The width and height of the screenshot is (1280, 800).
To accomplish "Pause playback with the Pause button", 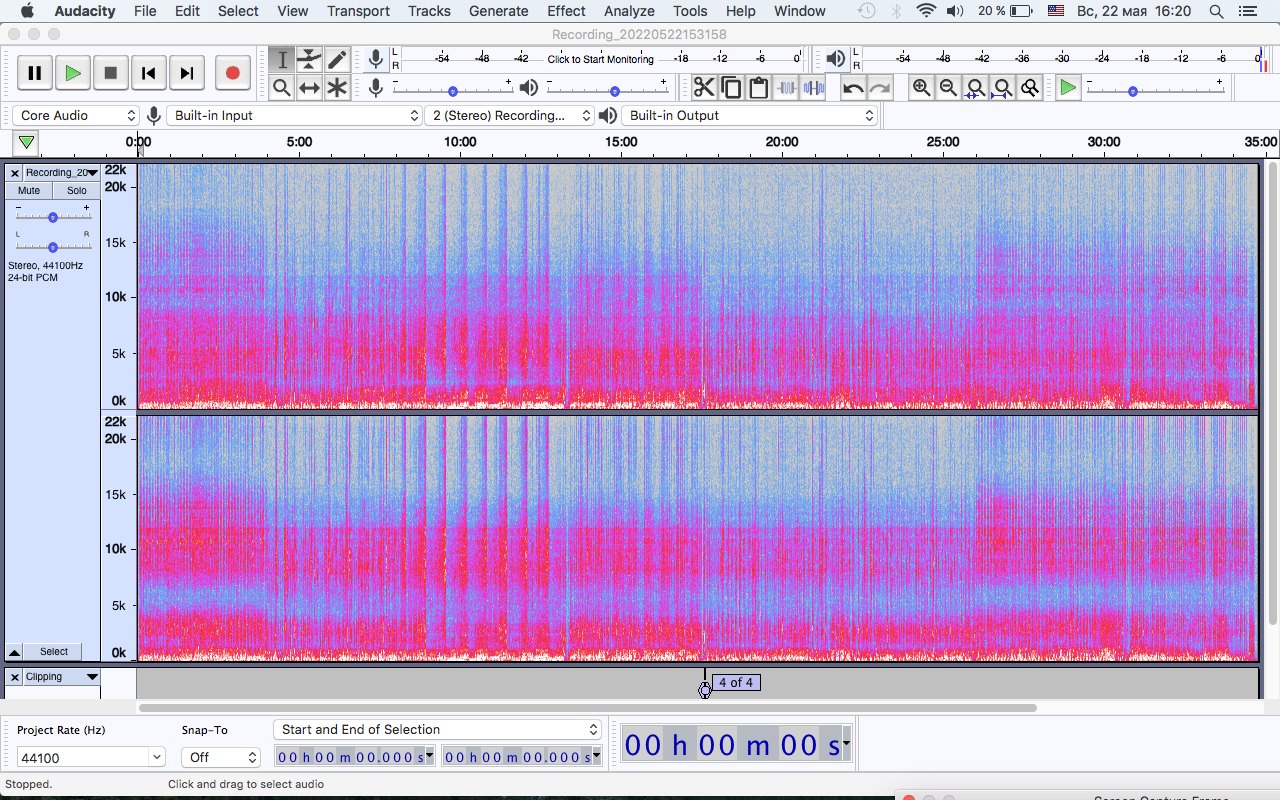I will pyautogui.click(x=35, y=73).
